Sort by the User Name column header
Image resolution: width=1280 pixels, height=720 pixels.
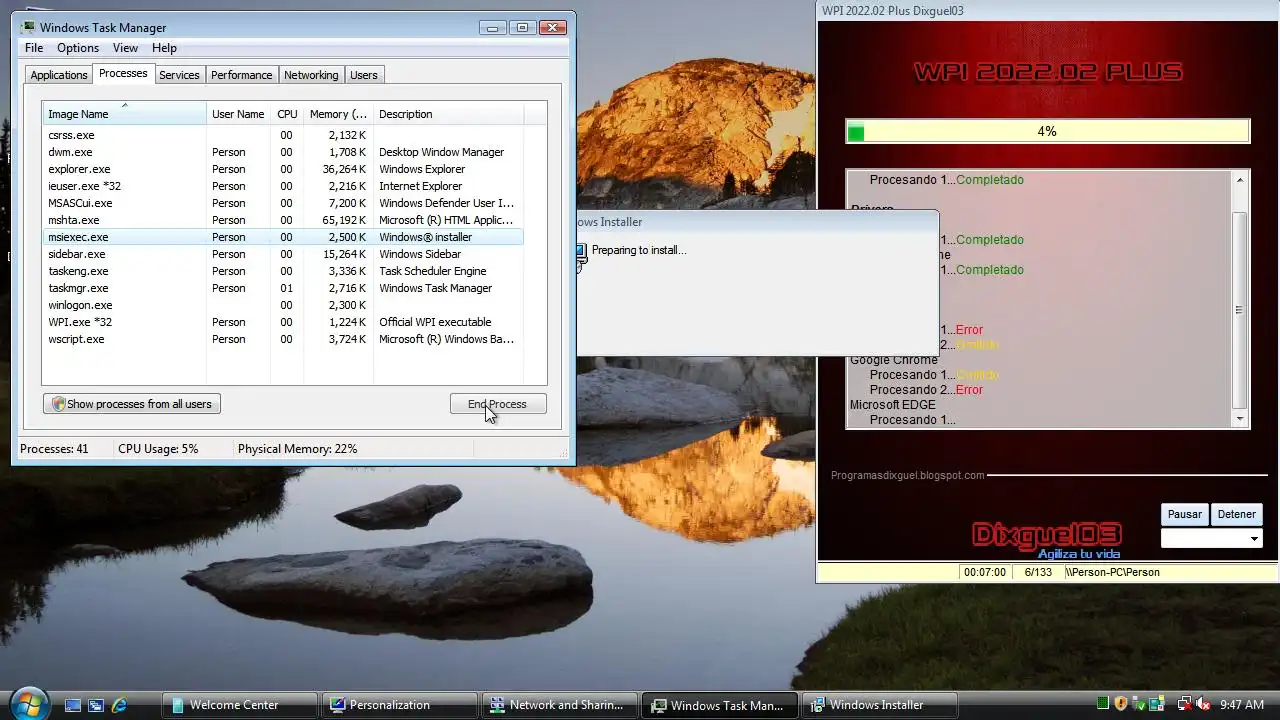[238, 114]
